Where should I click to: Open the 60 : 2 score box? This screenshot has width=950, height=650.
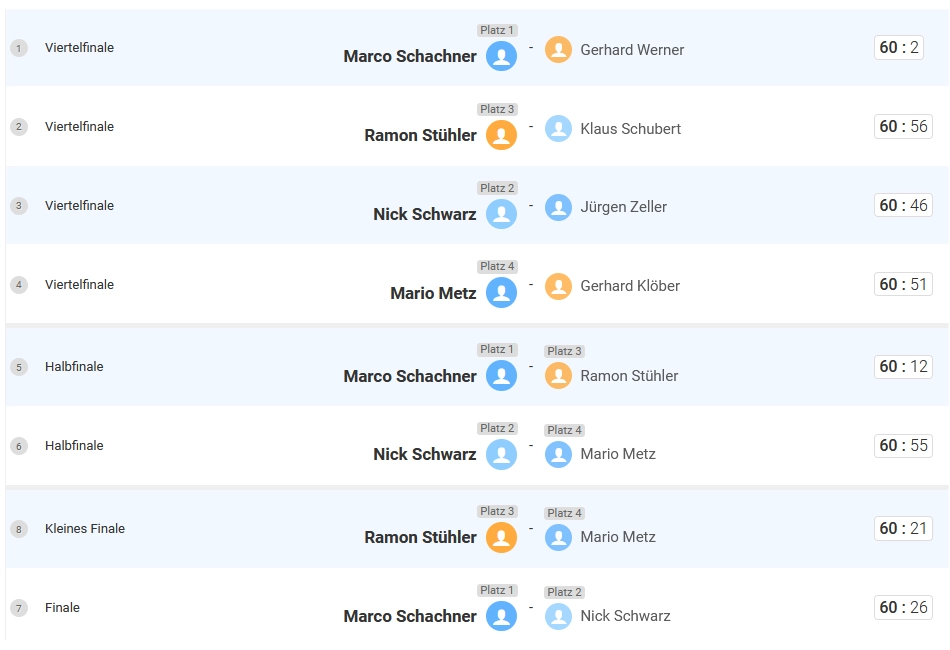coord(899,48)
